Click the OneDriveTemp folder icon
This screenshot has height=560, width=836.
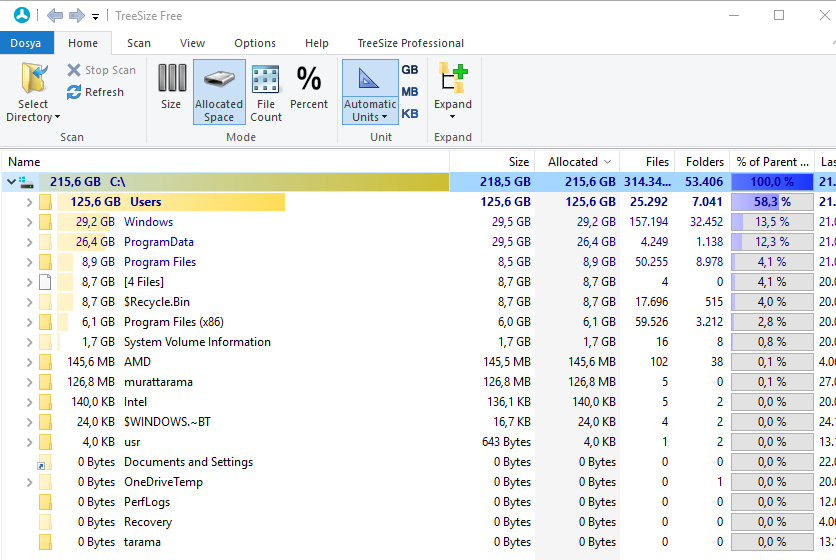click(45, 482)
